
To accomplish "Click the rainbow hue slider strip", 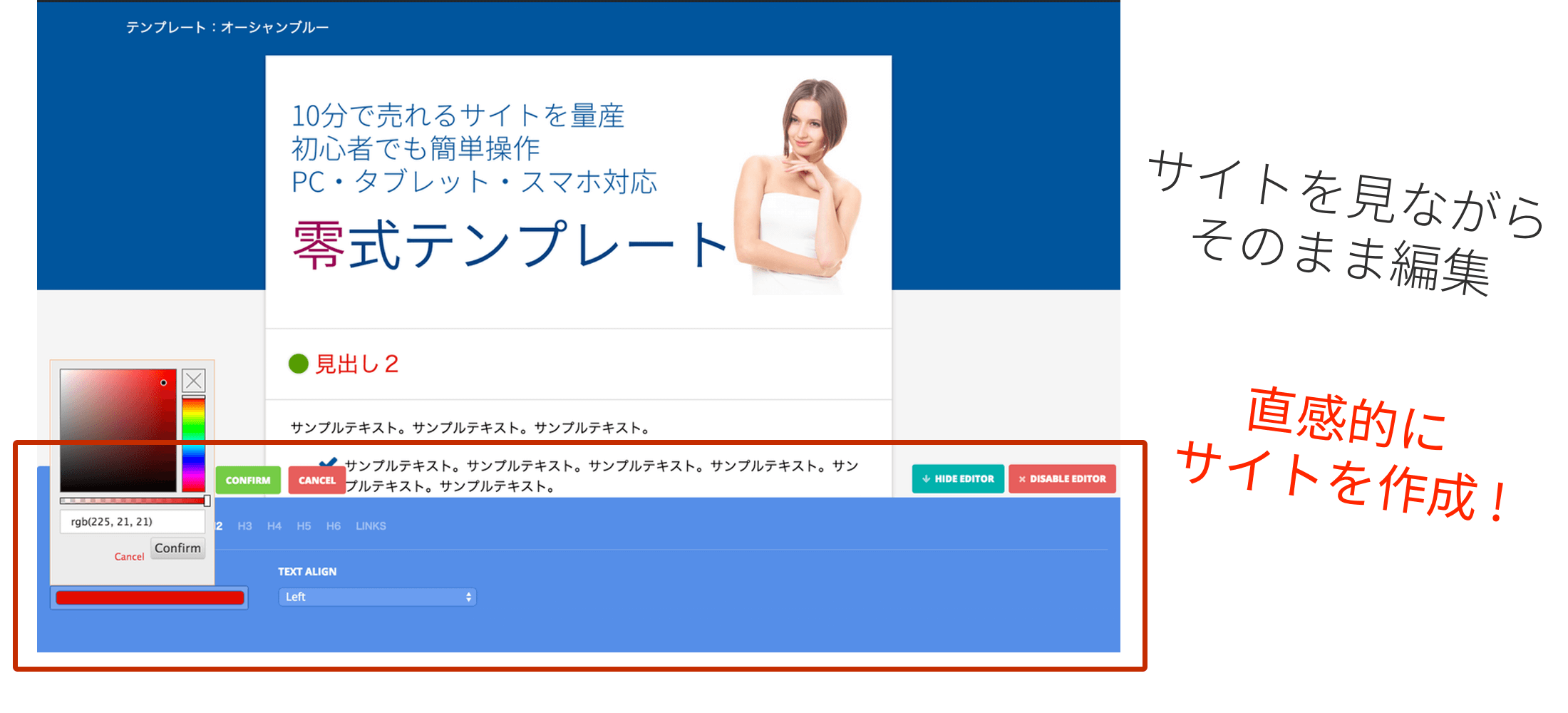I will click(x=194, y=443).
